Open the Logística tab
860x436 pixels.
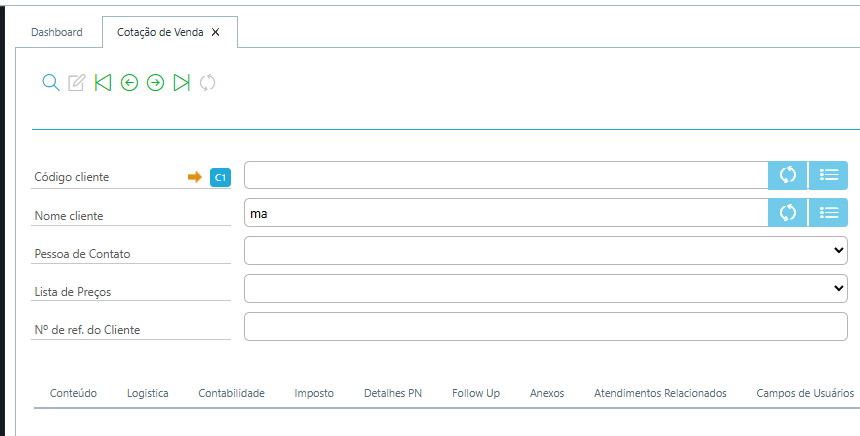tap(148, 393)
